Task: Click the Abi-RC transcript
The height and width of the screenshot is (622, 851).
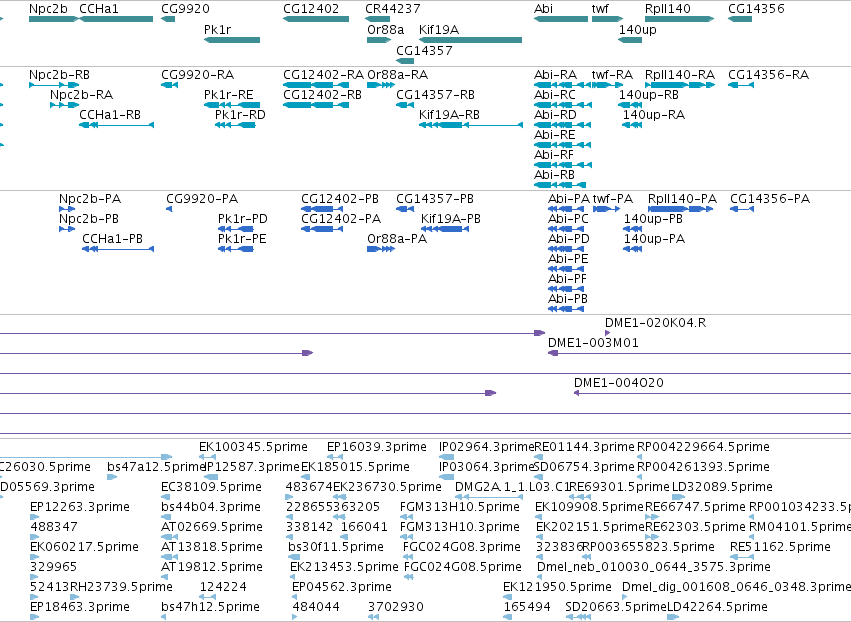Action: point(563,105)
